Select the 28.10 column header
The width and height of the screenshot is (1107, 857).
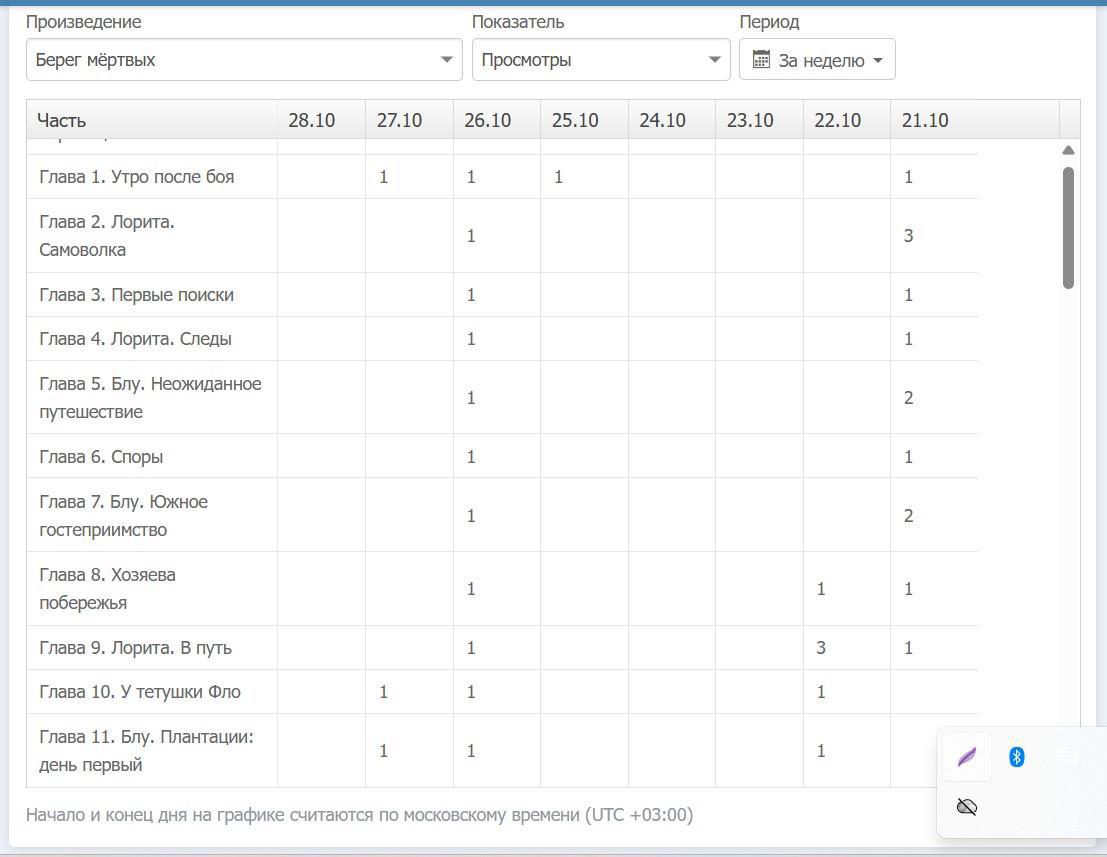point(311,120)
